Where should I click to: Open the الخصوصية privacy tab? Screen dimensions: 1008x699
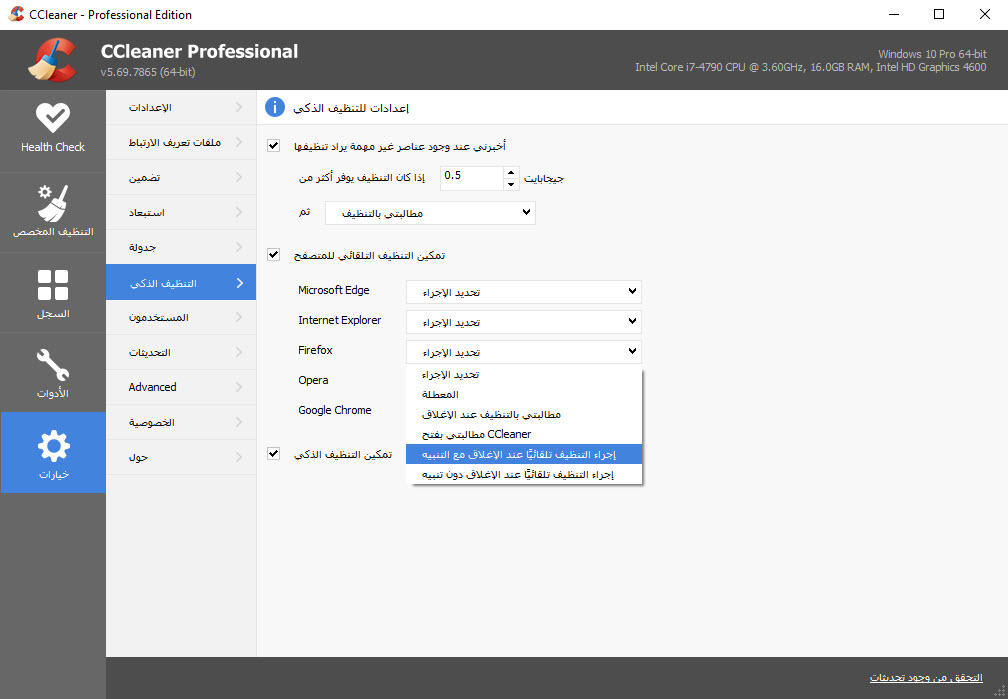coord(181,422)
